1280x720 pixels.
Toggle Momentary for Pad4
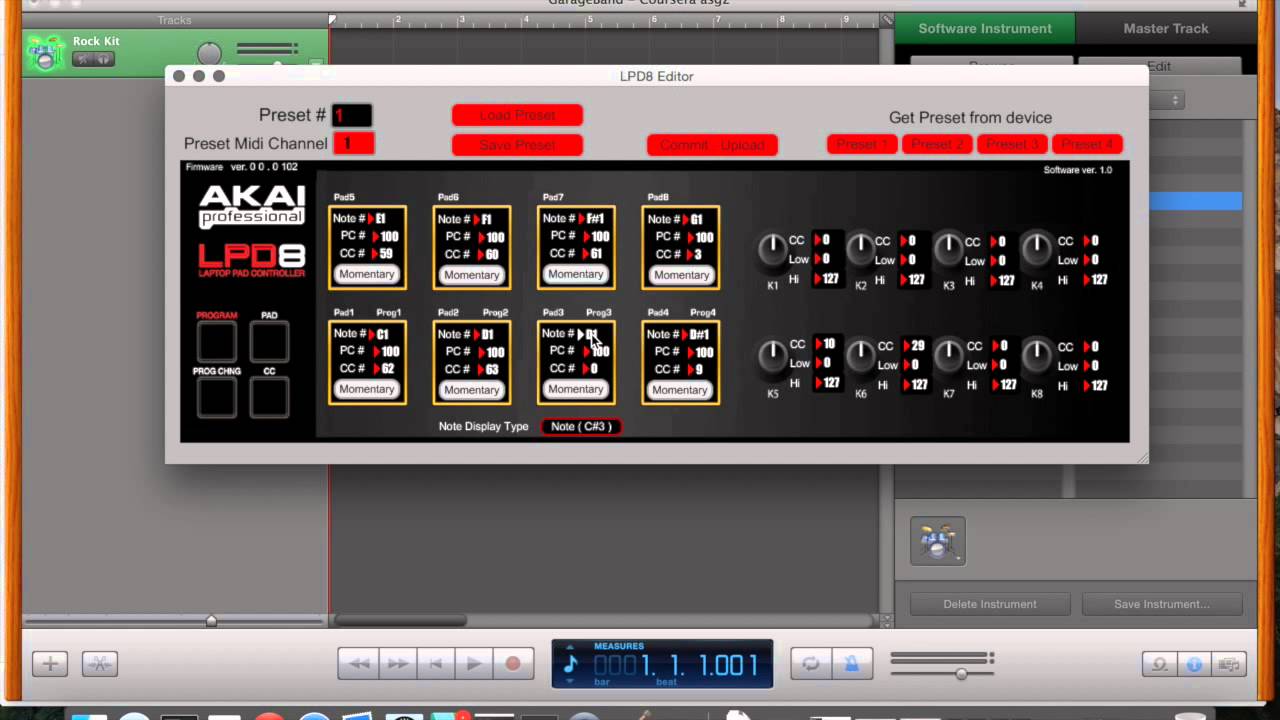pos(681,390)
